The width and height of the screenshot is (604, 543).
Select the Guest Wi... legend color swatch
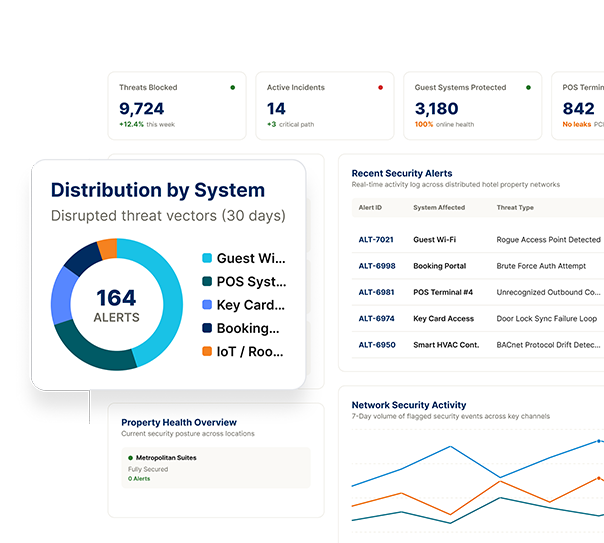[x=207, y=258]
